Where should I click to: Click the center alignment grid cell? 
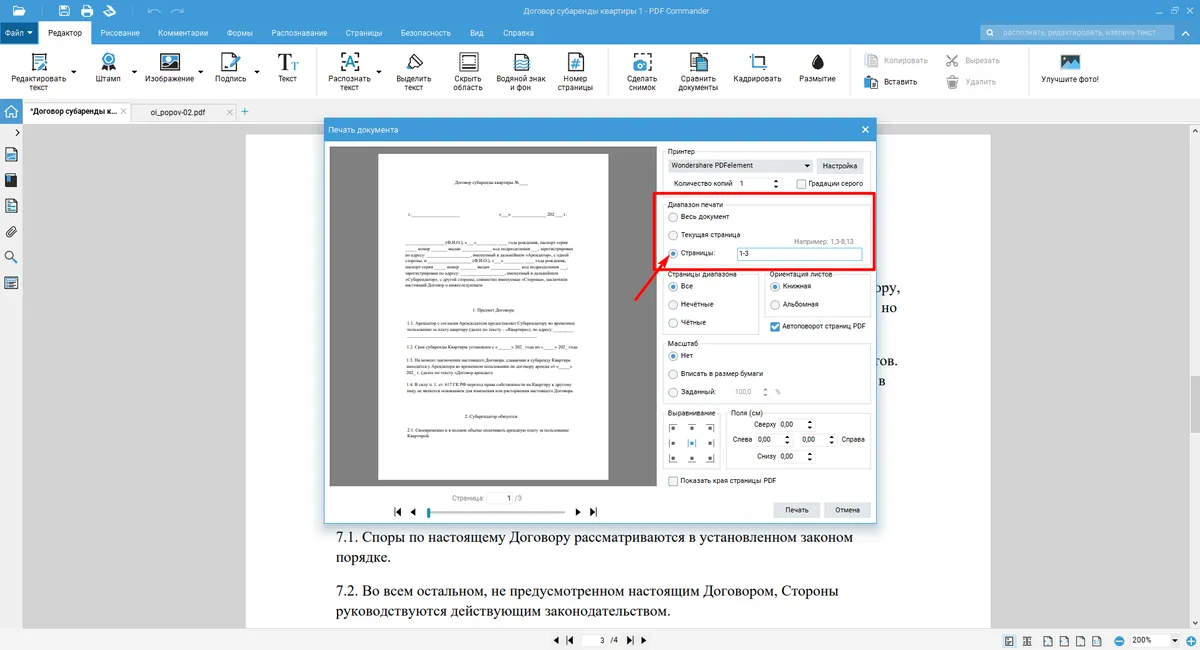691,441
